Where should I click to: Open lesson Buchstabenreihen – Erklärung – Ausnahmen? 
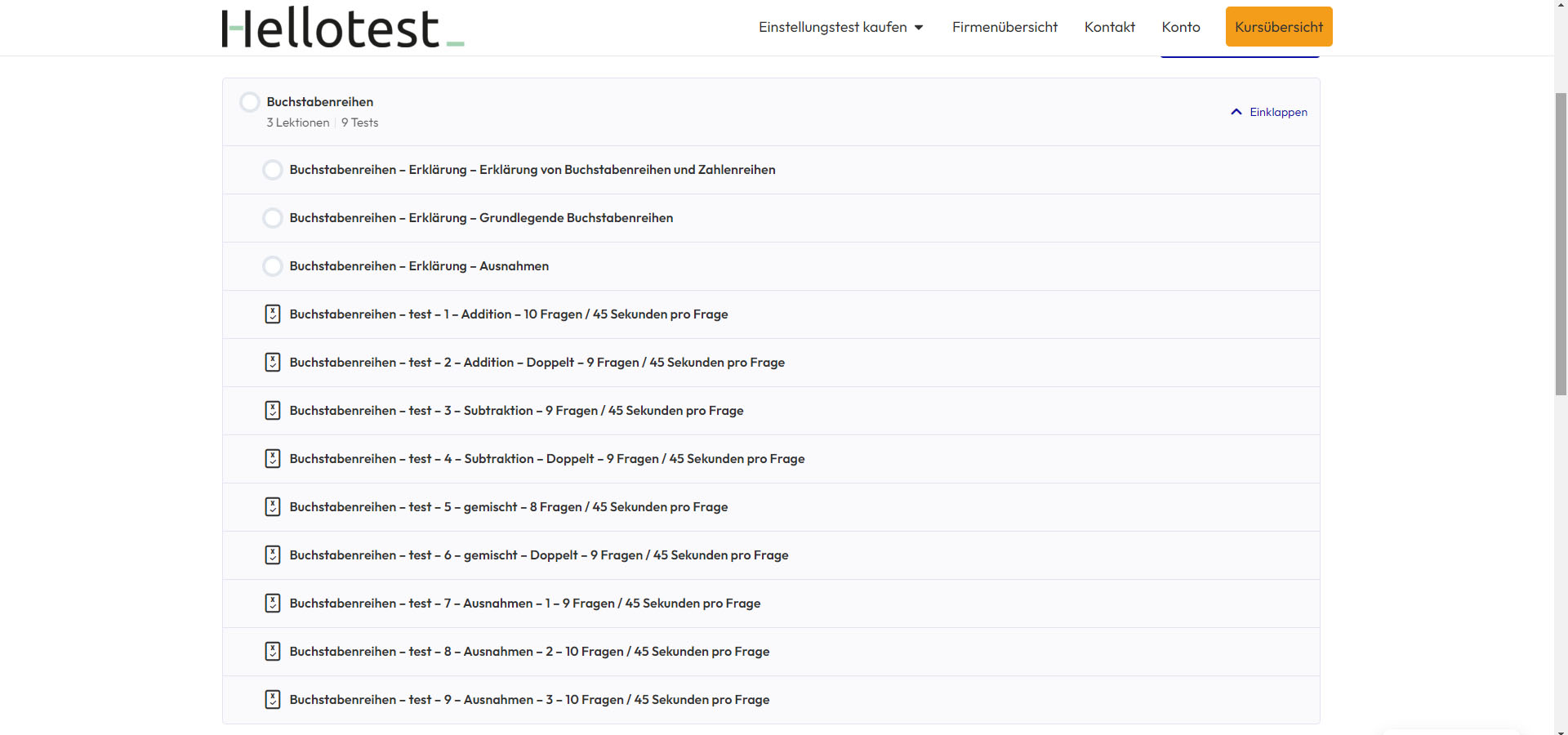pos(419,266)
